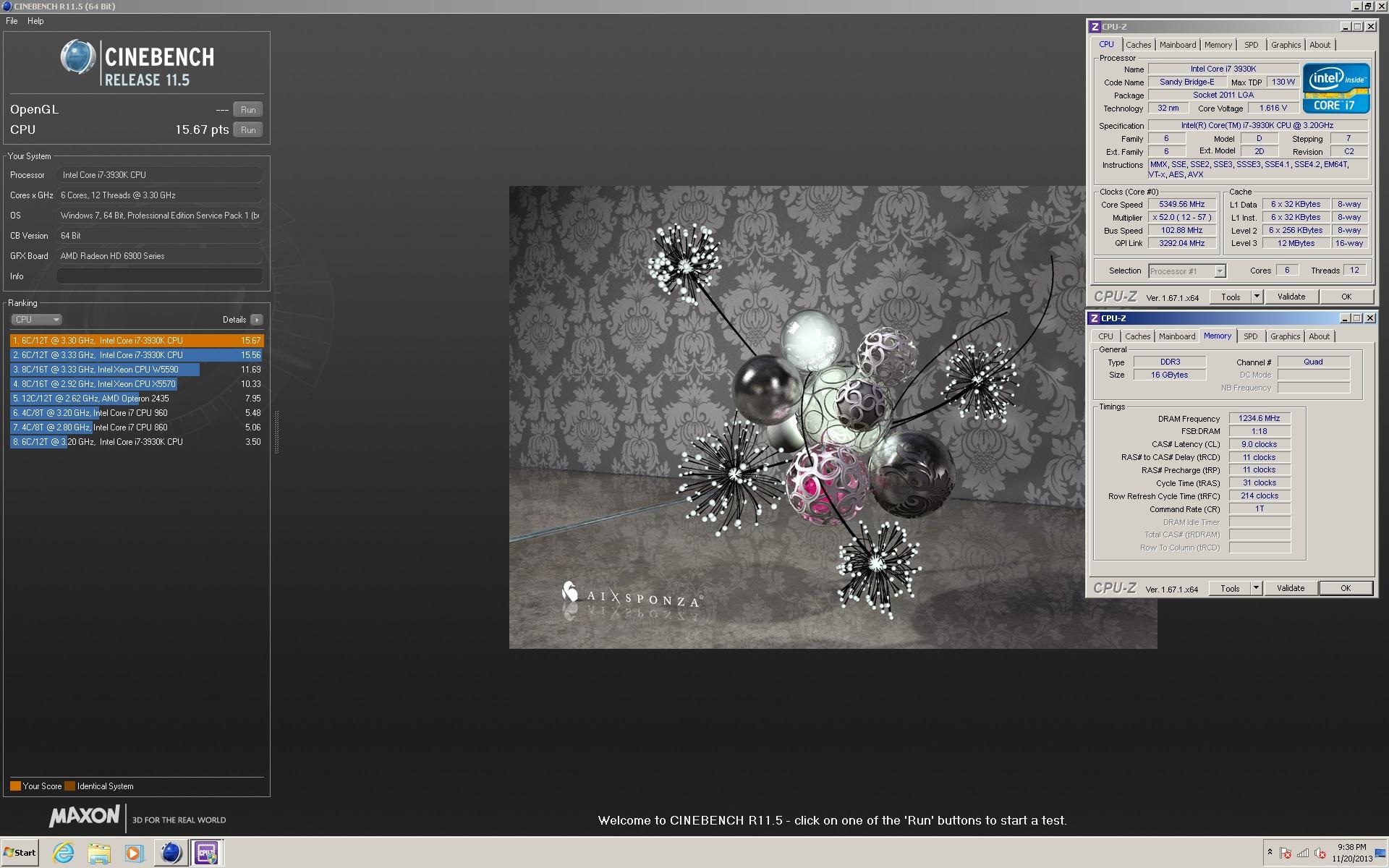Open Windows Media Player from taskbar
This screenshot has height=868, width=1389.
pos(134,854)
